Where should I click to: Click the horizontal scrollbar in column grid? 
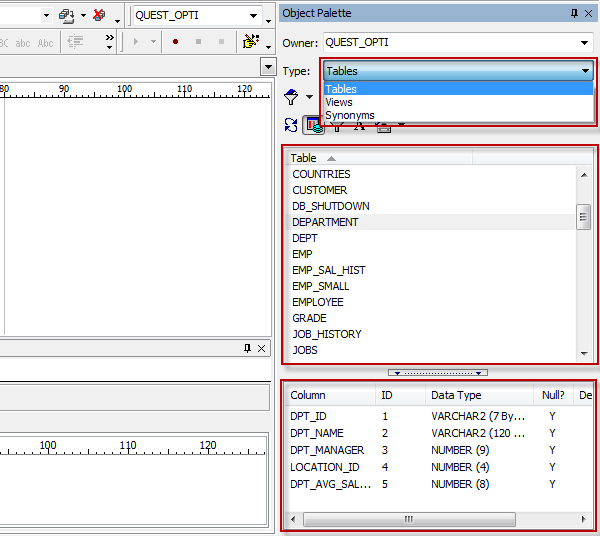(x=408, y=520)
